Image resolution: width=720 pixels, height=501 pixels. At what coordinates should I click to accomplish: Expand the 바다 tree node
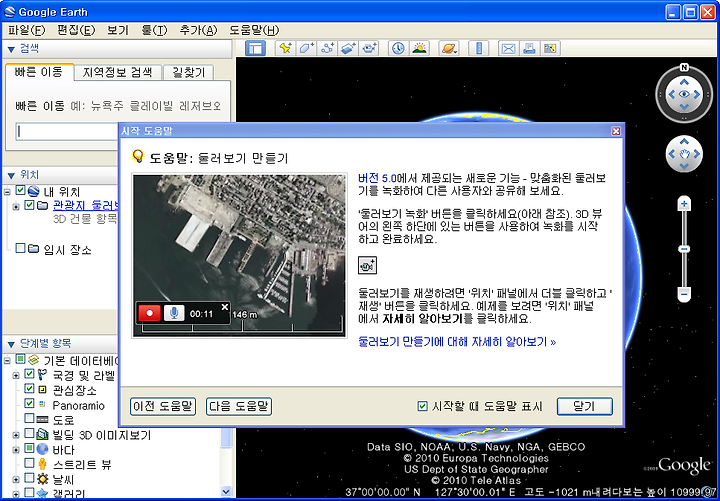tap(16, 450)
